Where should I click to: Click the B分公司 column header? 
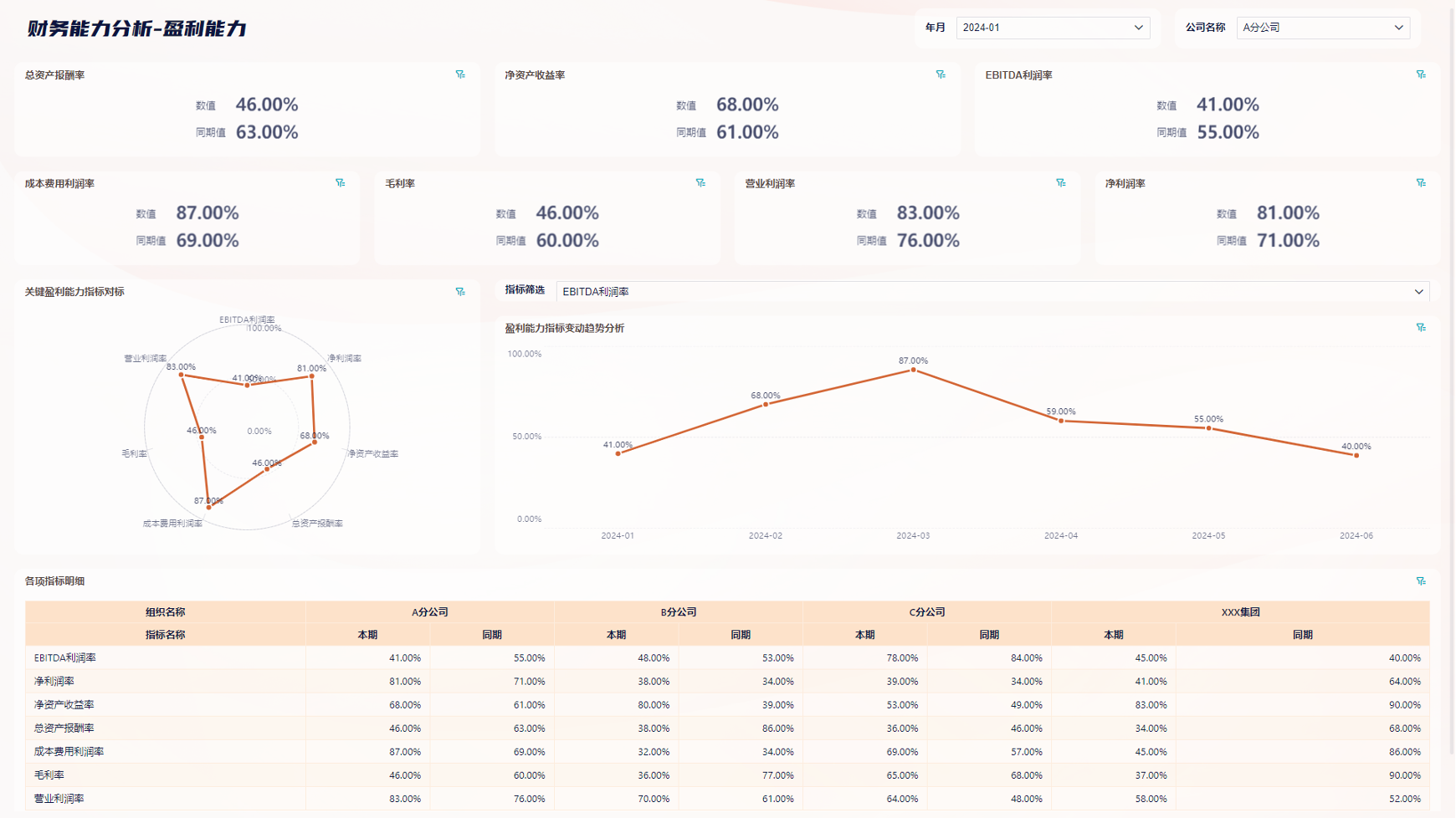pos(678,612)
